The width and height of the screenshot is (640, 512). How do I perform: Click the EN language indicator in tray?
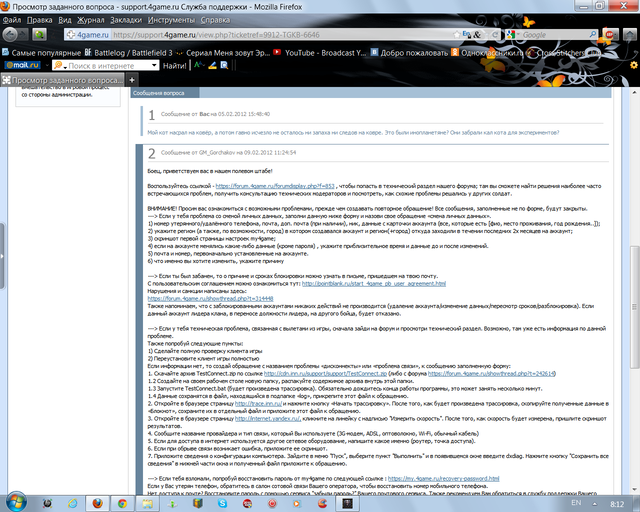coord(576,503)
